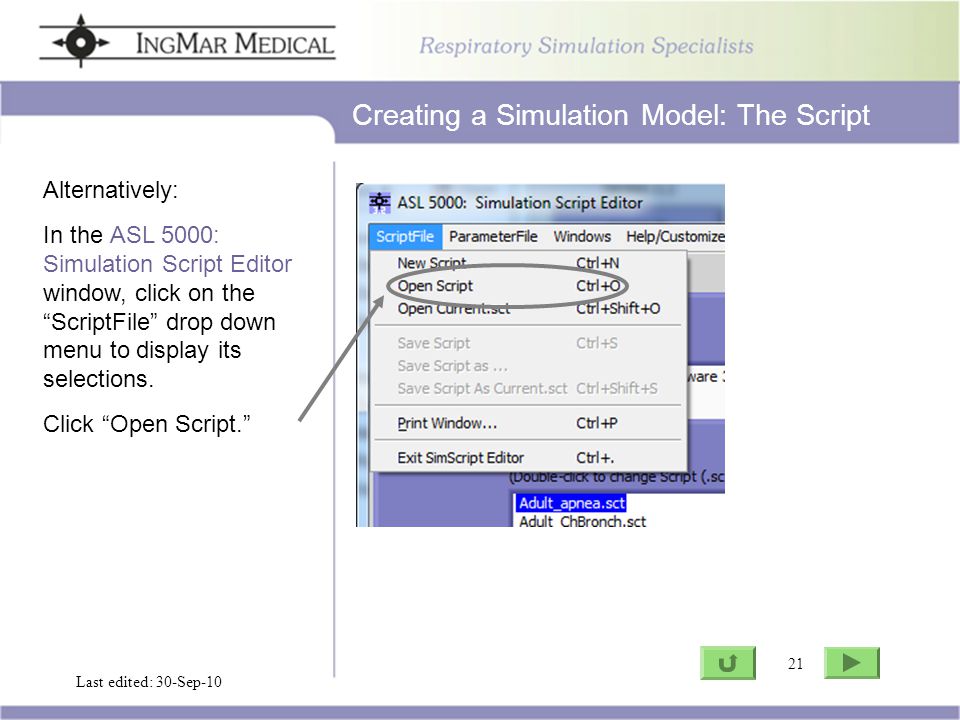This screenshot has width=960, height=720.
Task: Click the IngMar Medical compass logo
Action: [81, 42]
